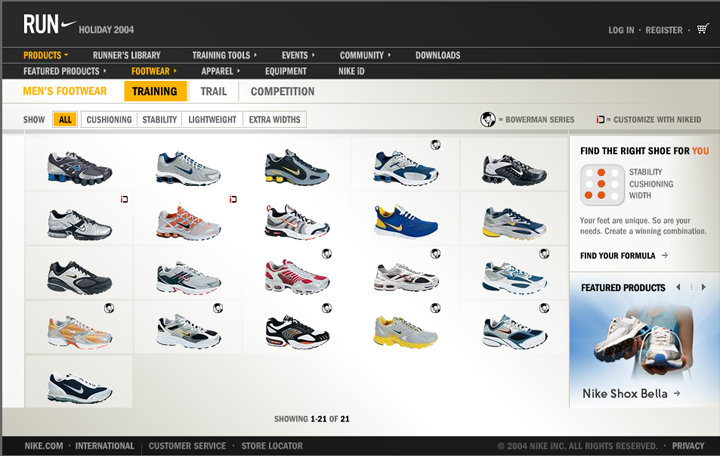The height and width of the screenshot is (456, 720).
Task: Click the Bowerman Series legend icon
Action: click(x=488, y=119)
